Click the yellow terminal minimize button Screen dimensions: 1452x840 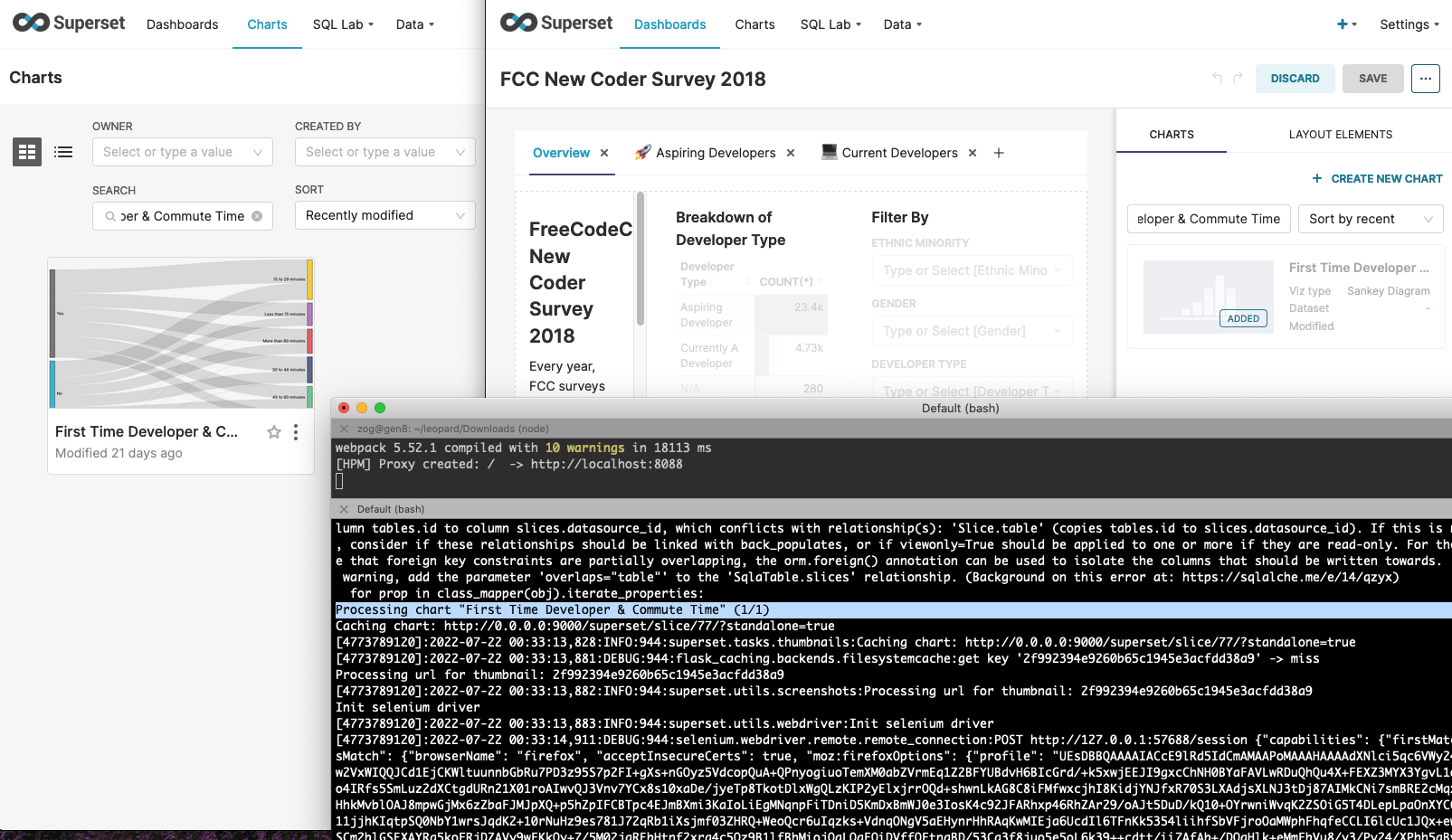[362, 408]
